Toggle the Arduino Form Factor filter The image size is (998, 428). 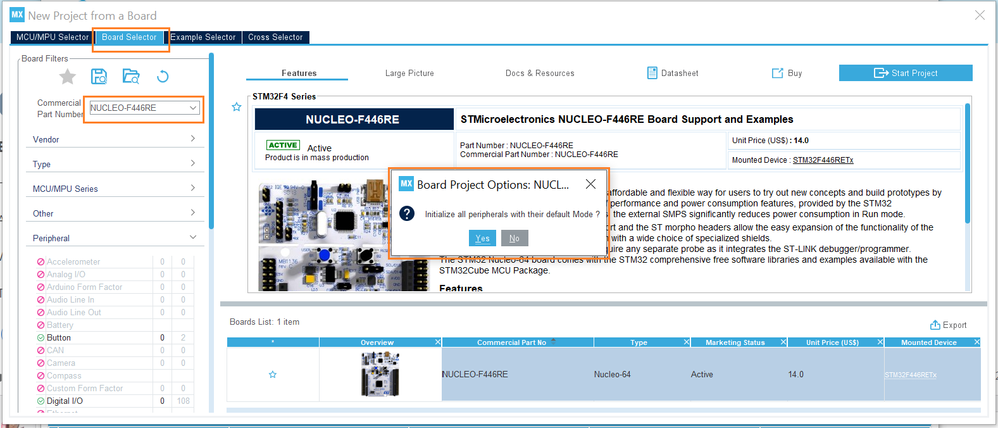(x=41, y=287)
